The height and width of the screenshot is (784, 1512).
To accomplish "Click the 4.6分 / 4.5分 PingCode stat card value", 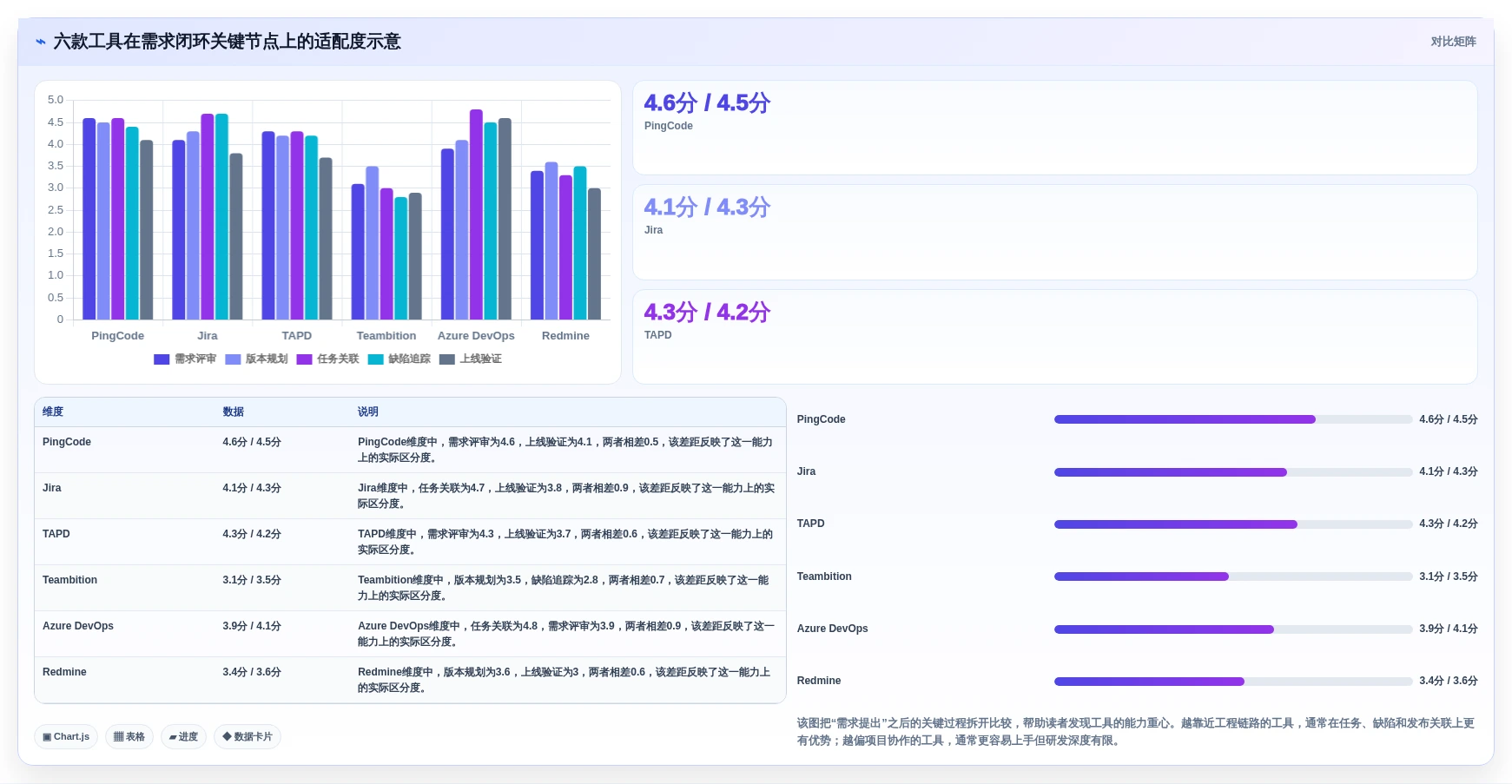I will tap(707, 103).
